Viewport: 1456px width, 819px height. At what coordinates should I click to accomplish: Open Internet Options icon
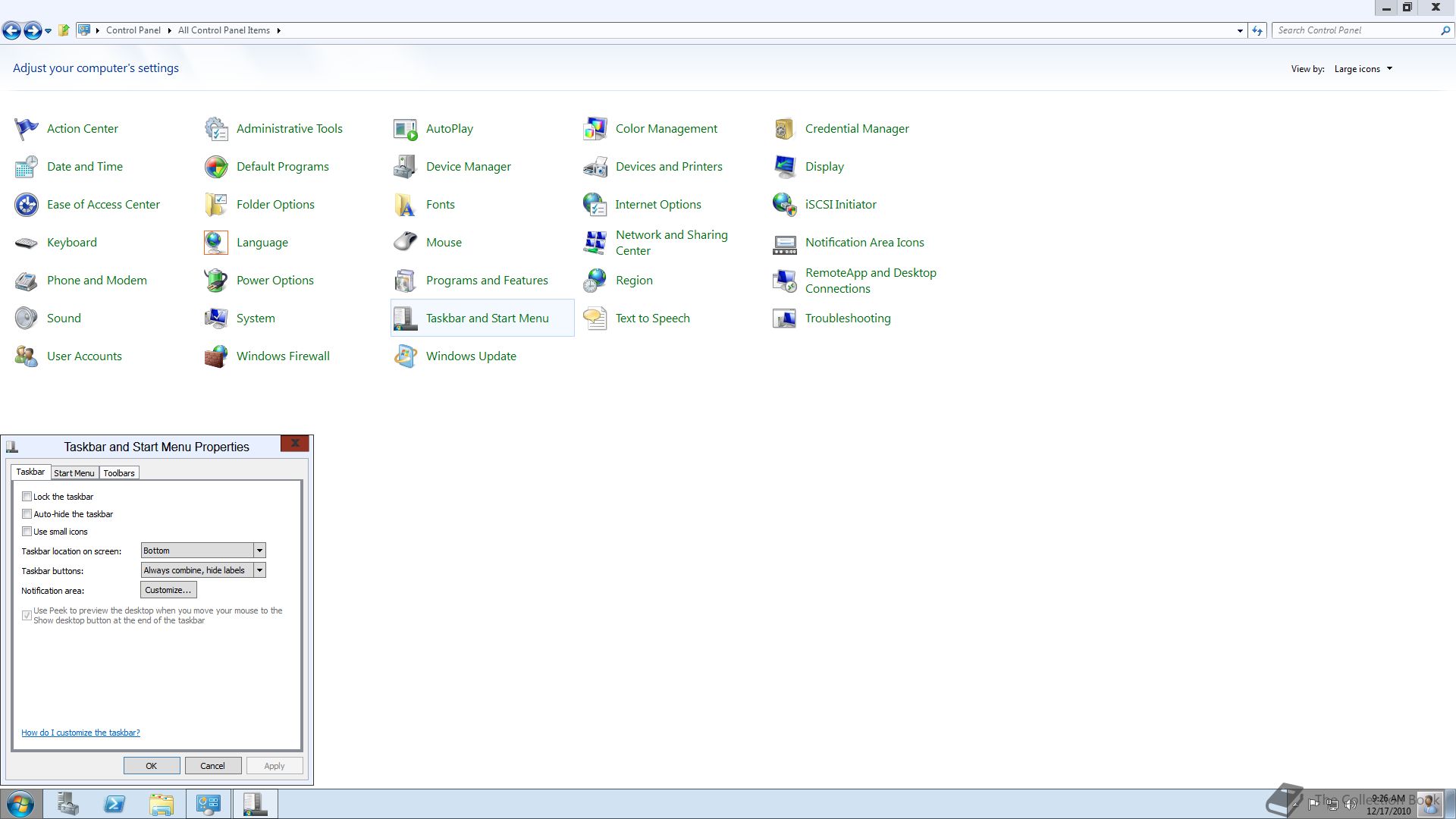(x=595, y=205)
